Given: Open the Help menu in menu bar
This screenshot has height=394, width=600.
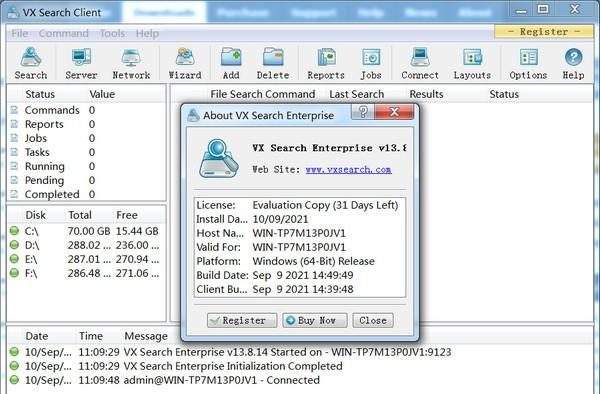Looking at the screenshot, I should click(x=147, y=34).
